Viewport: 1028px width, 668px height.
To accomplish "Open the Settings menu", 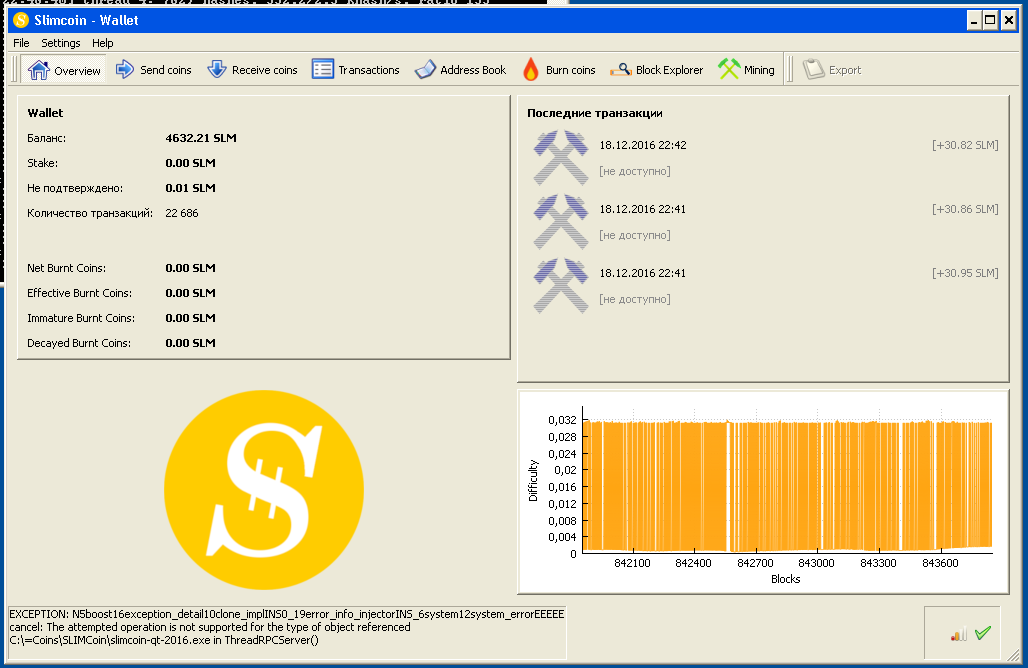I will click(x=60, y=43).
